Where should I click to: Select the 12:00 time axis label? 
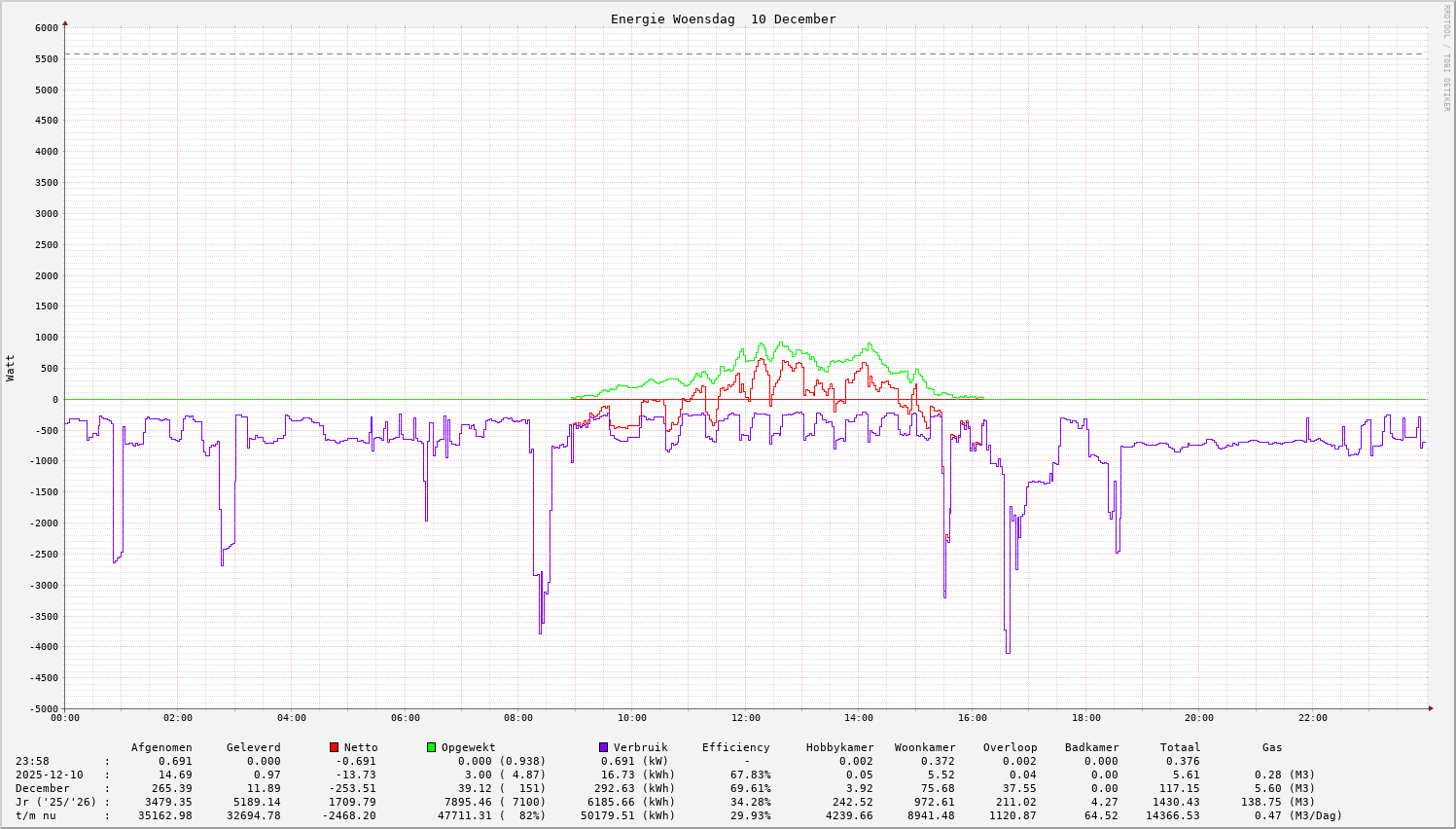pos(745,718)
